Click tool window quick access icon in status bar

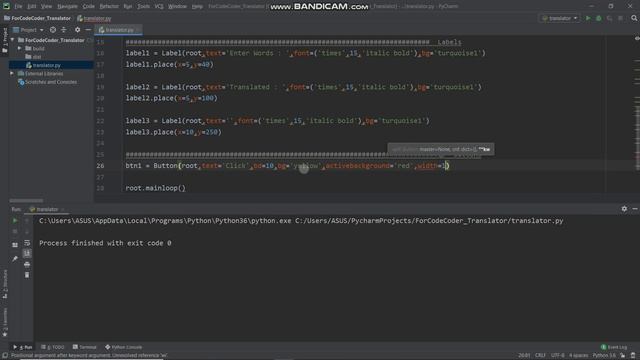coord(4,356)
